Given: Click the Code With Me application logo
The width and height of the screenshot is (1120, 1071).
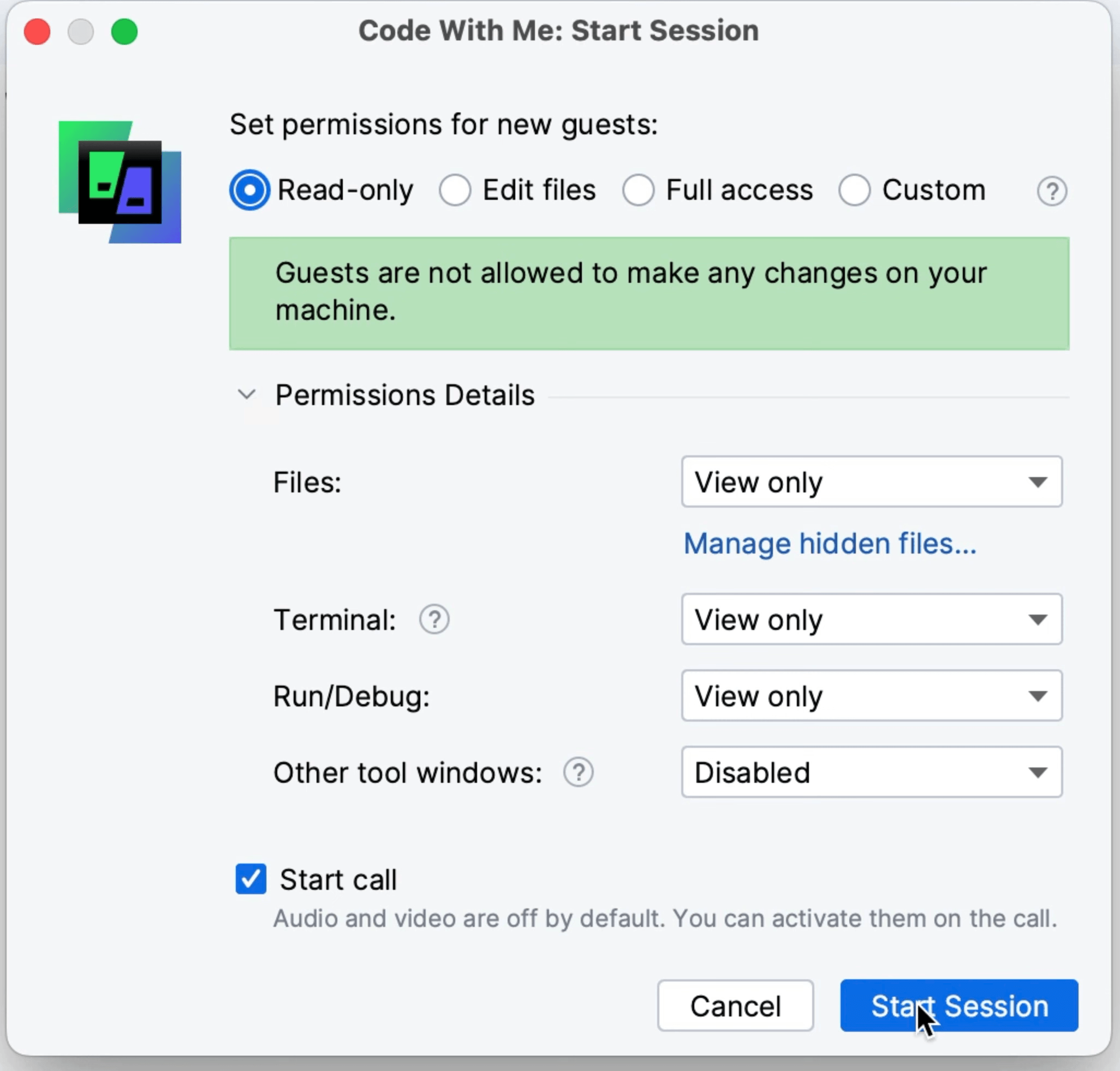Looking at the screenshot, I should click(x=120, y=183).
